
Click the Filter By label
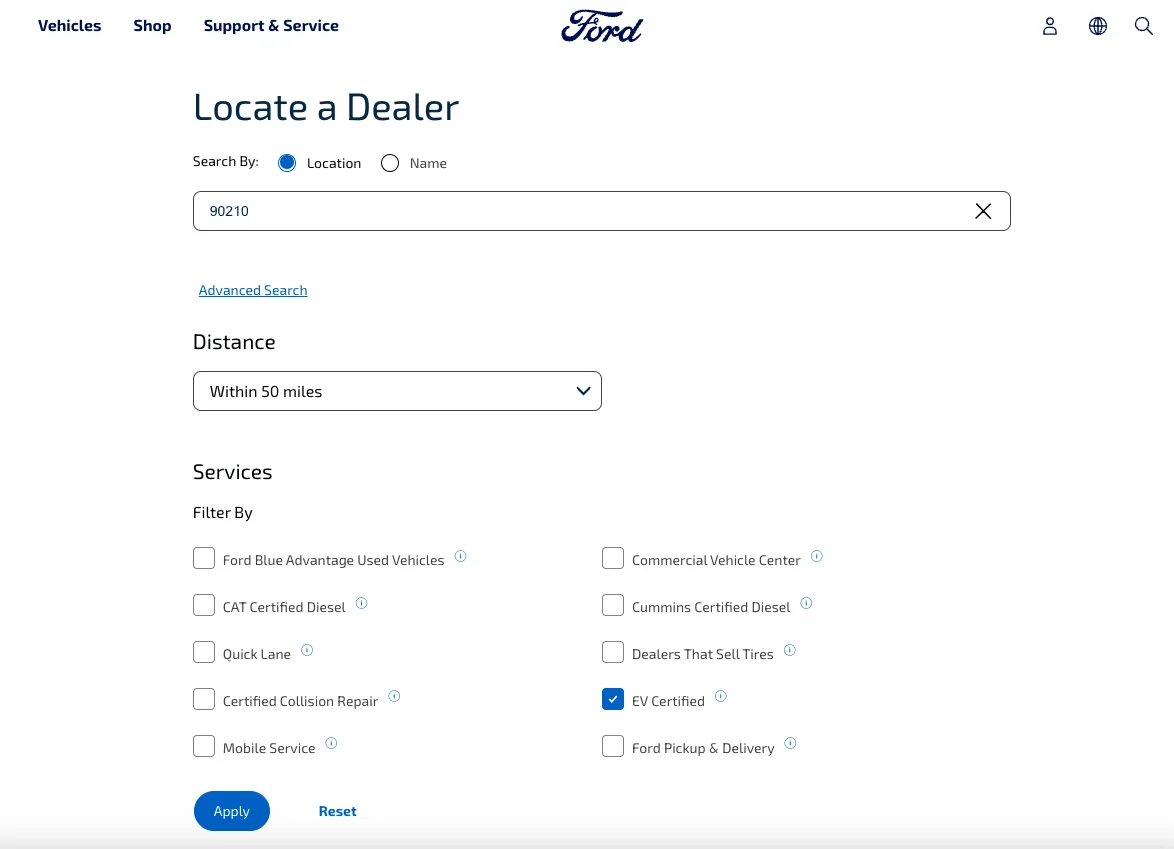click(223, 513)
